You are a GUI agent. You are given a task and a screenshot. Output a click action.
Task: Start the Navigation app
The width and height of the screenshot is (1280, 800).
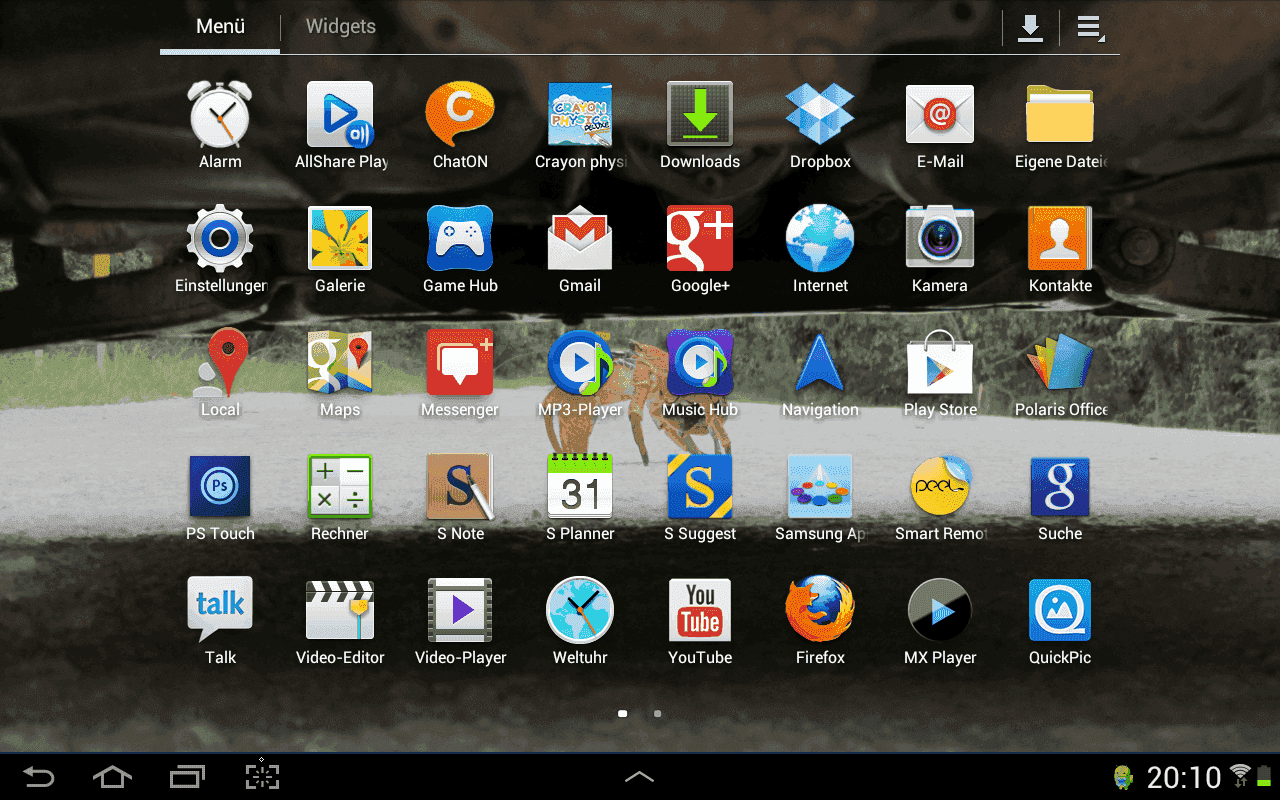tap(820, 374)
